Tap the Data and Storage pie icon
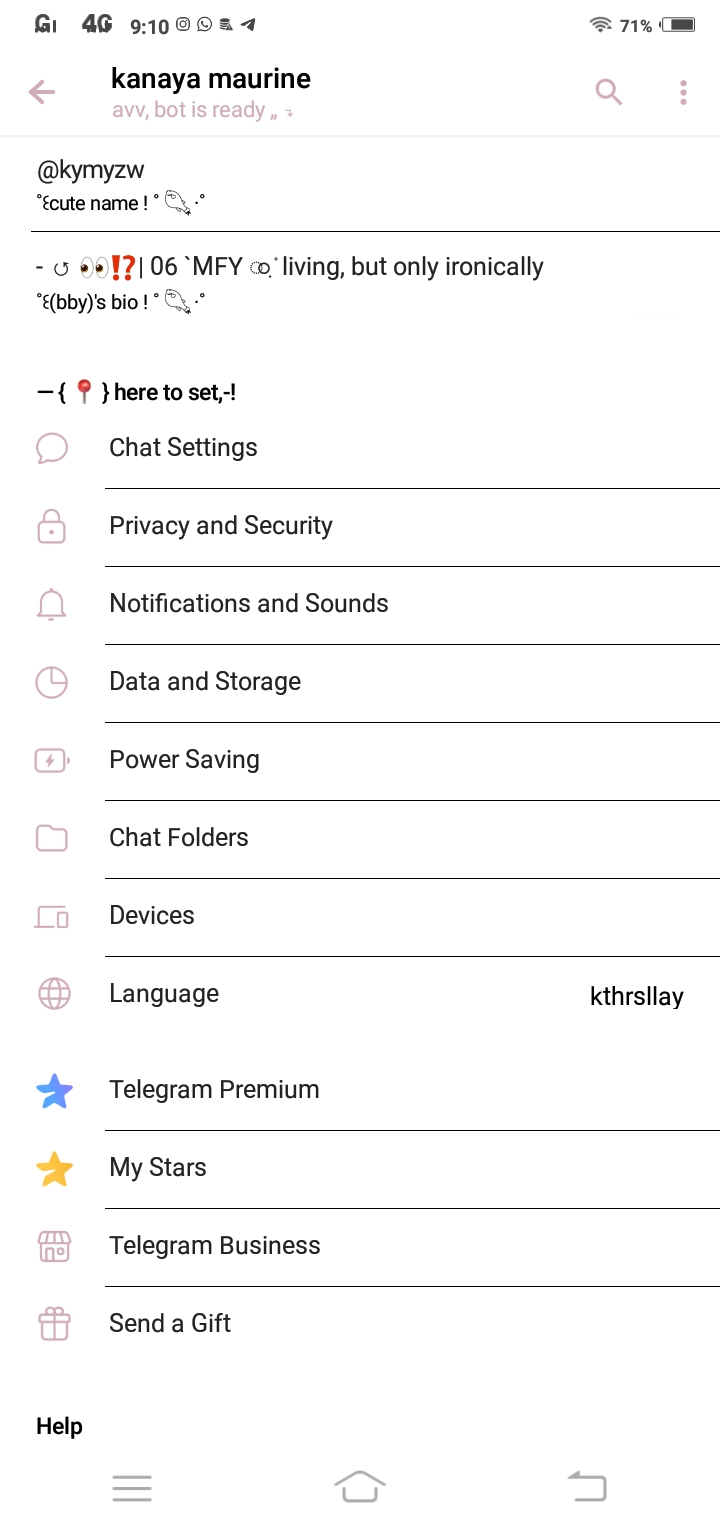Viewport: 720px width, 1520px height. tap(52, 682)
